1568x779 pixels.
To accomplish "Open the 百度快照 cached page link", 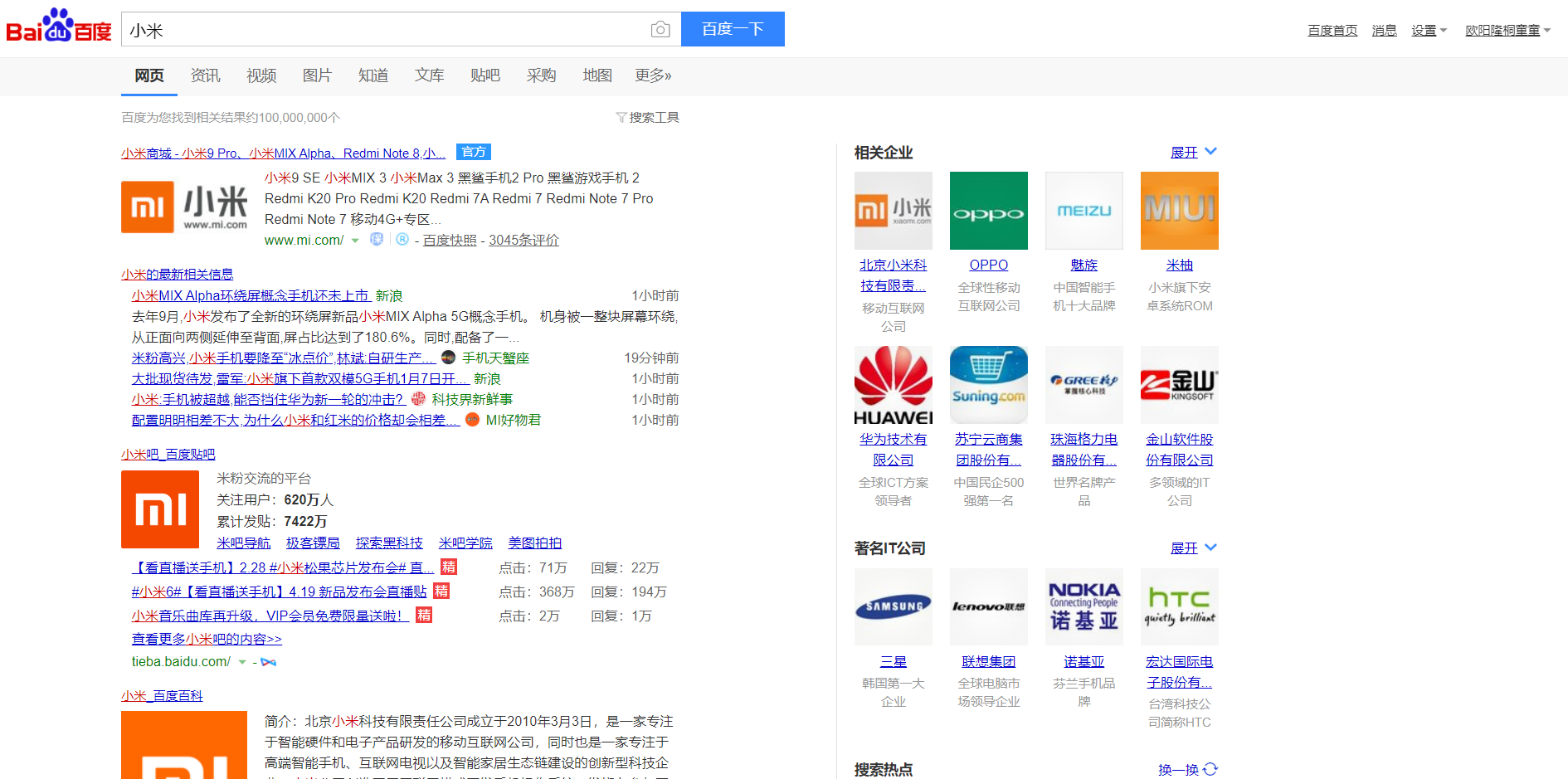I will 450,241.
